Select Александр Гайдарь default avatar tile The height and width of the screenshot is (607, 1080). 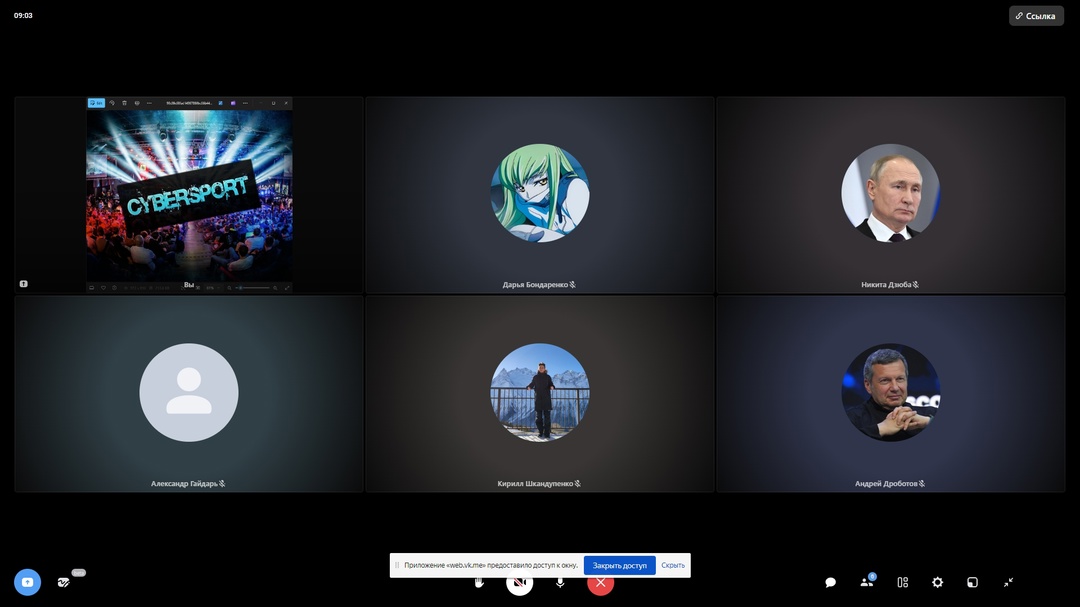[x=189, y=394]
